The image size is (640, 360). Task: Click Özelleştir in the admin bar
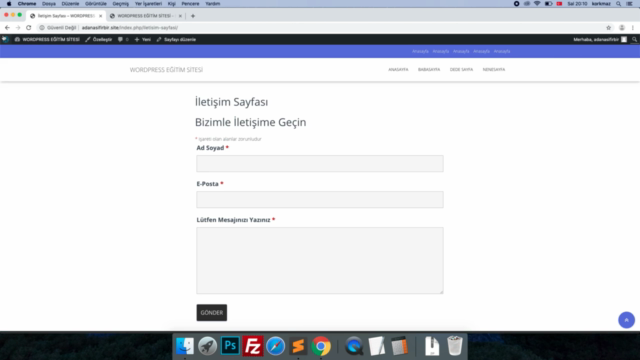coord(98,40)
